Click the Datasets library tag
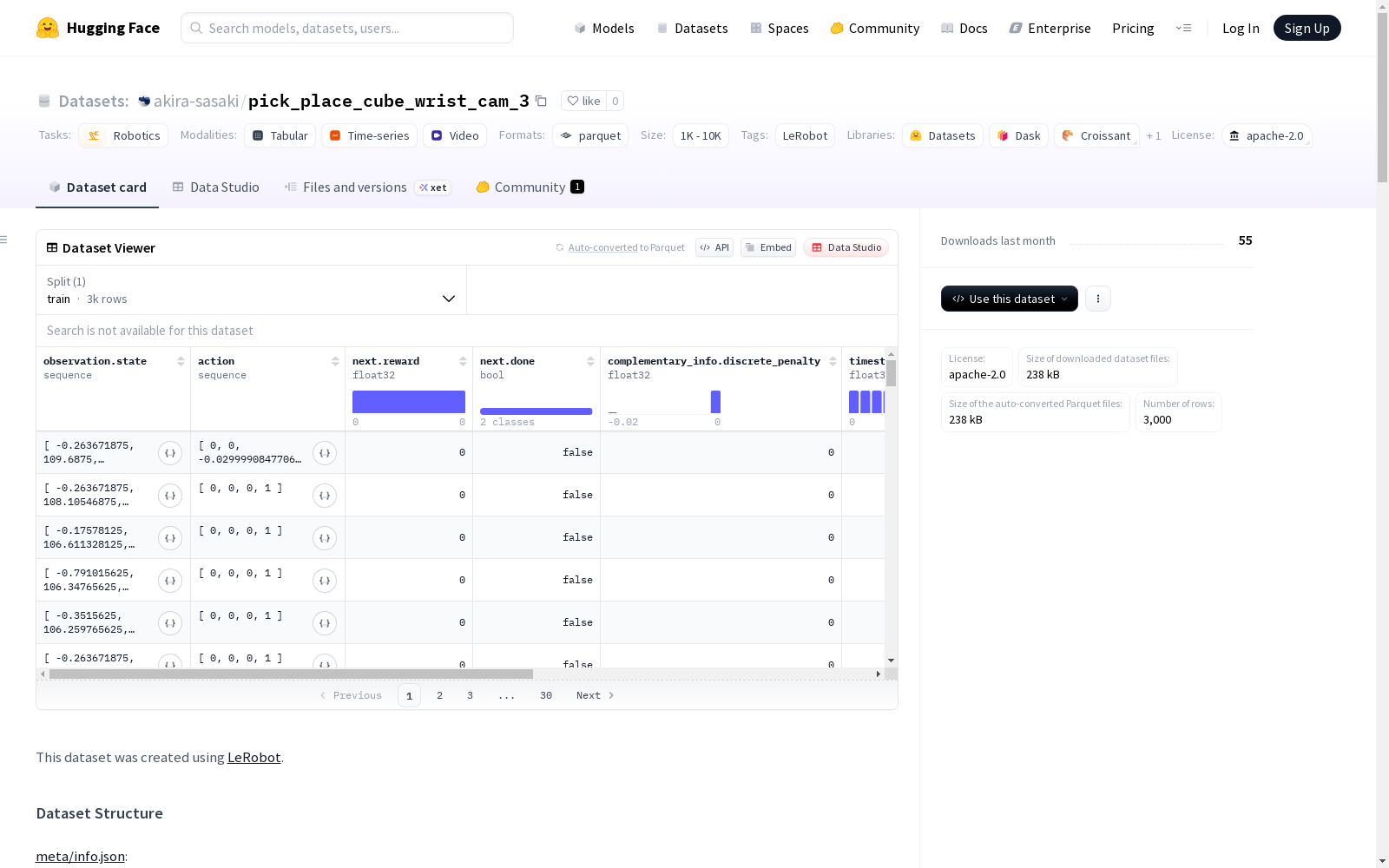This screenshot has height=868, width=1389. click(943, 135)
